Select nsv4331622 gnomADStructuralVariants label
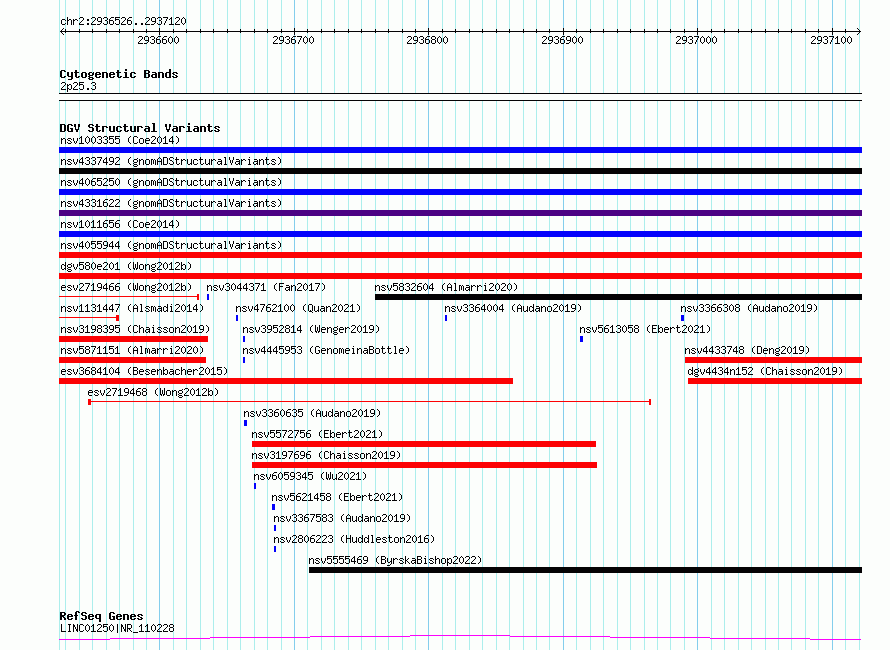Screen dimensions: 890x650 pos(171,203)
